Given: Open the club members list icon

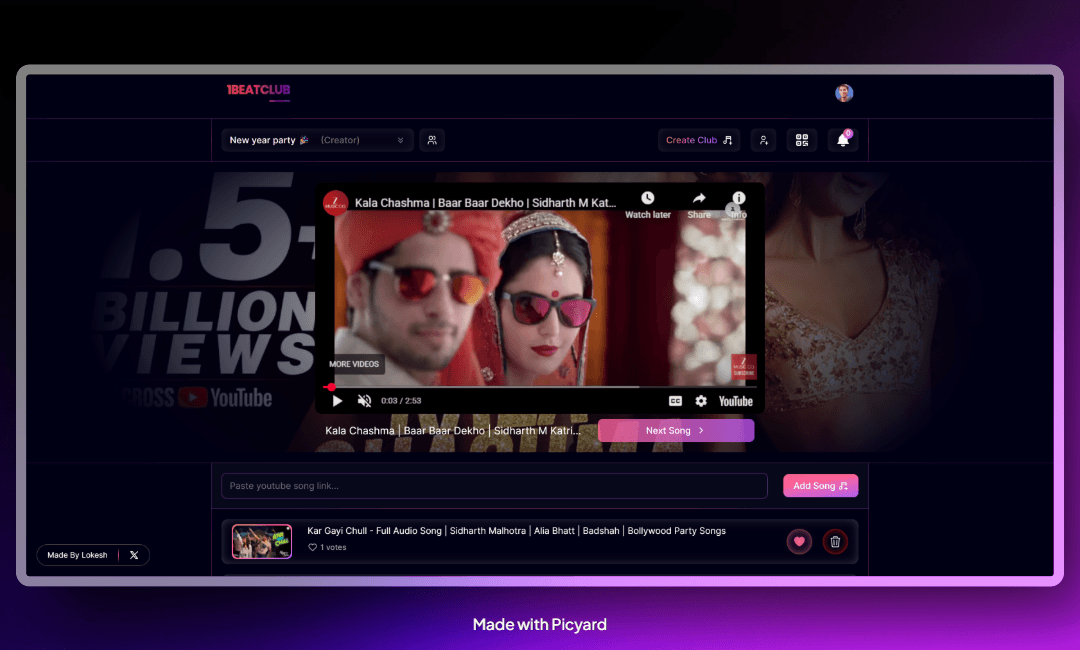Looking at the screenshot, I should tap(432, 140).
